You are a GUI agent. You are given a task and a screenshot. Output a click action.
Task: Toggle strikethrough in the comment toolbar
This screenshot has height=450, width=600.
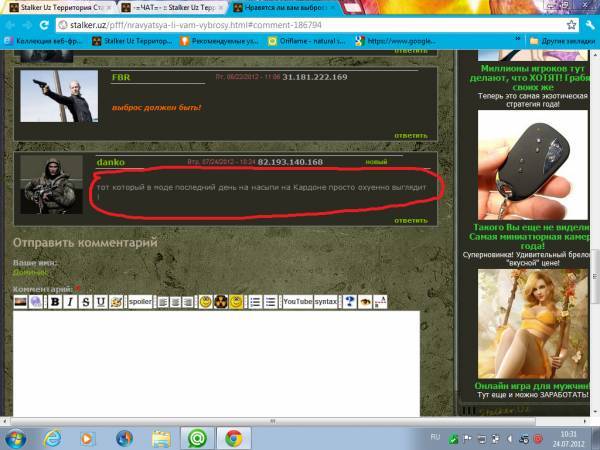pos(86,302)
